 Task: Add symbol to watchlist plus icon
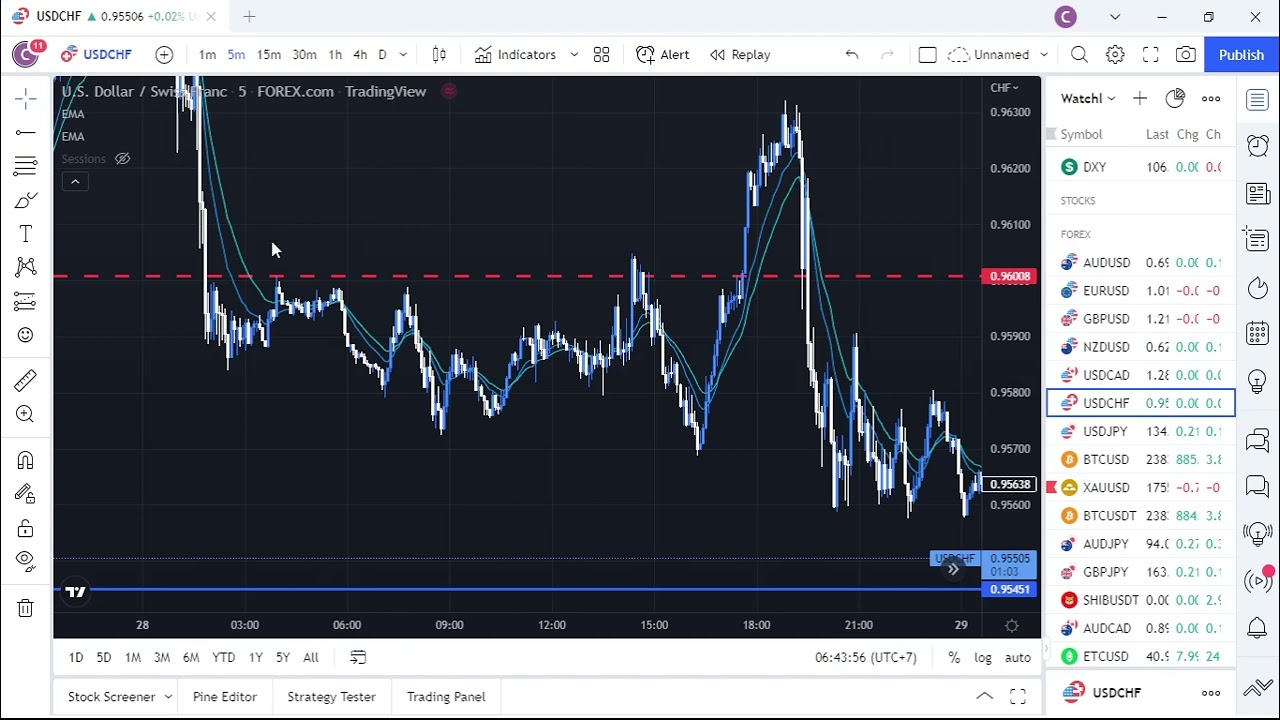(x=1140, y=98)
